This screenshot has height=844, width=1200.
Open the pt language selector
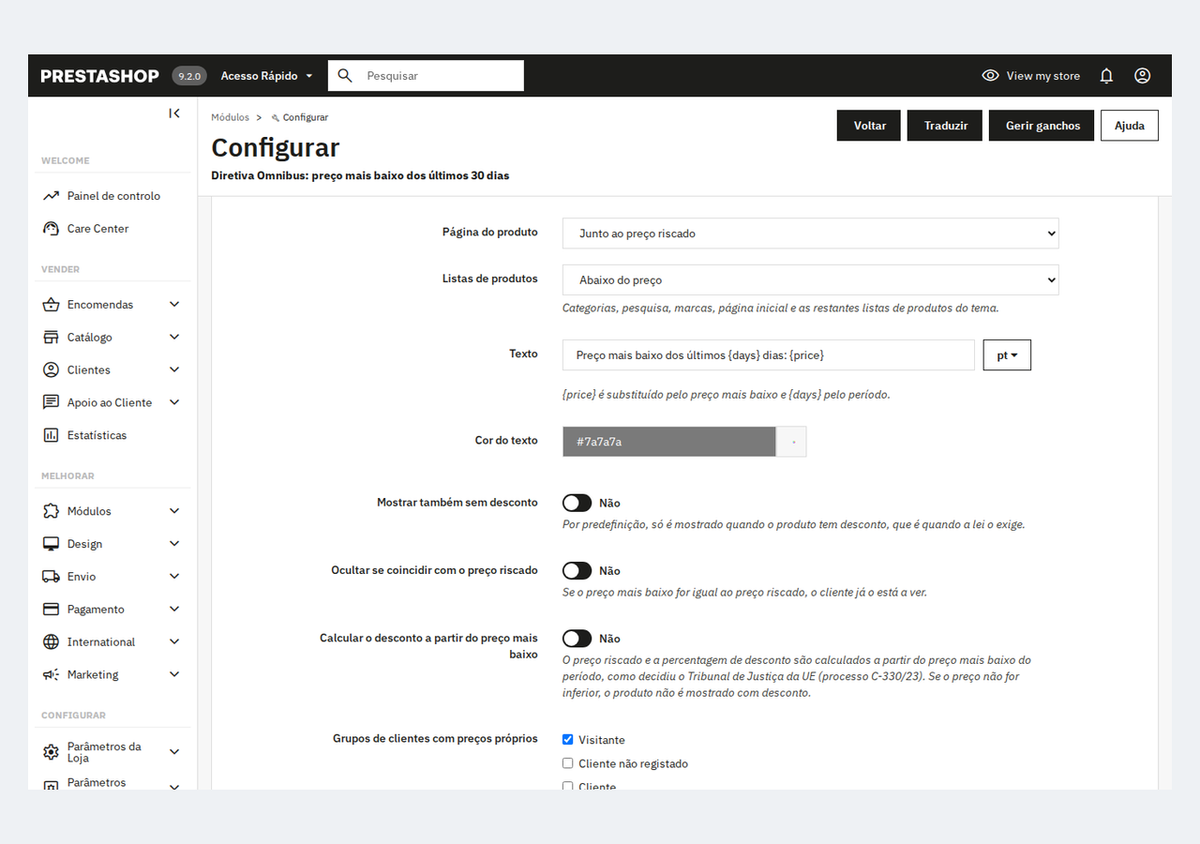(1007, 355)
